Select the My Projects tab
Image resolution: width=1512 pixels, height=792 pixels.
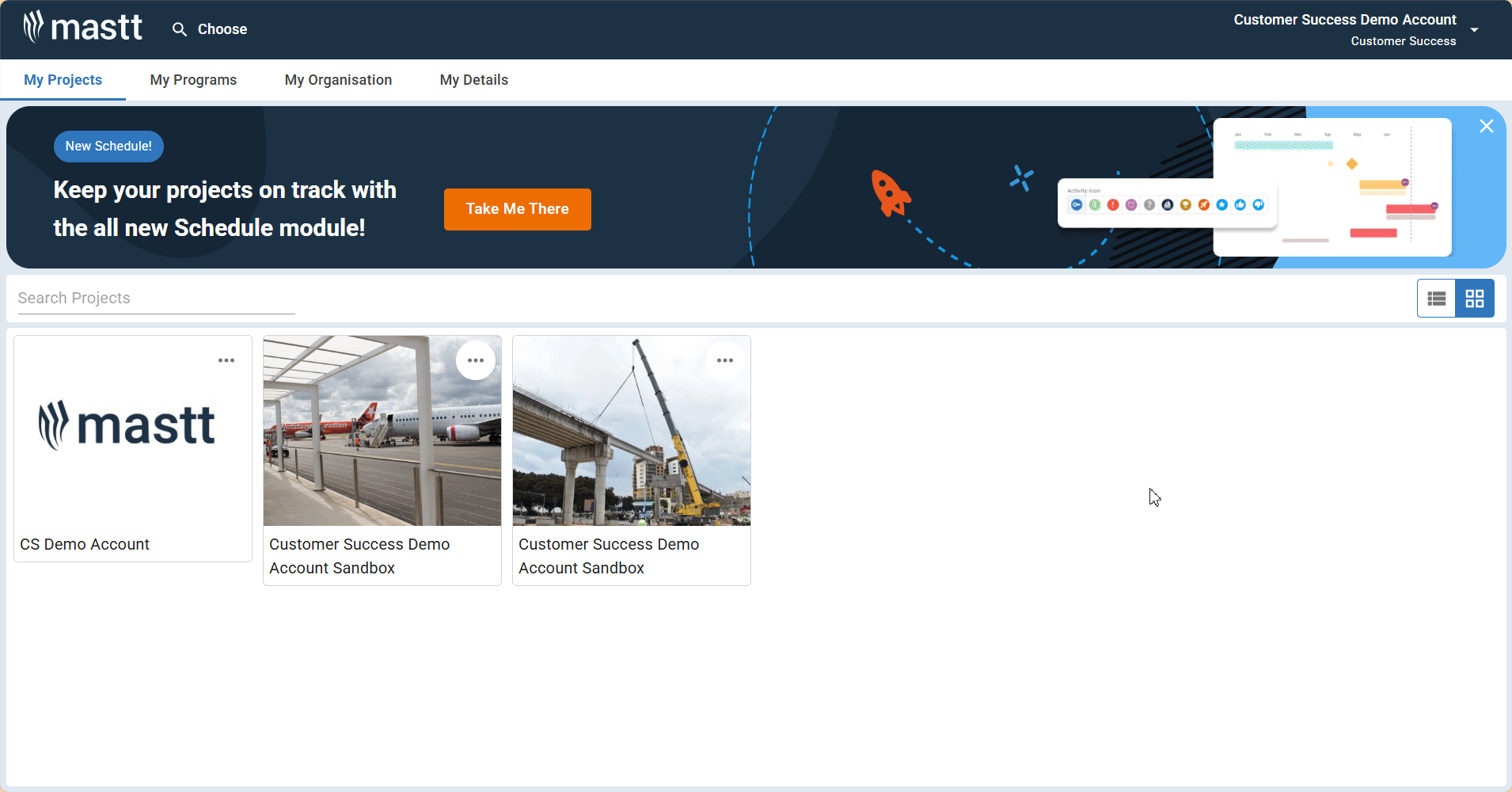coord(63,80)
